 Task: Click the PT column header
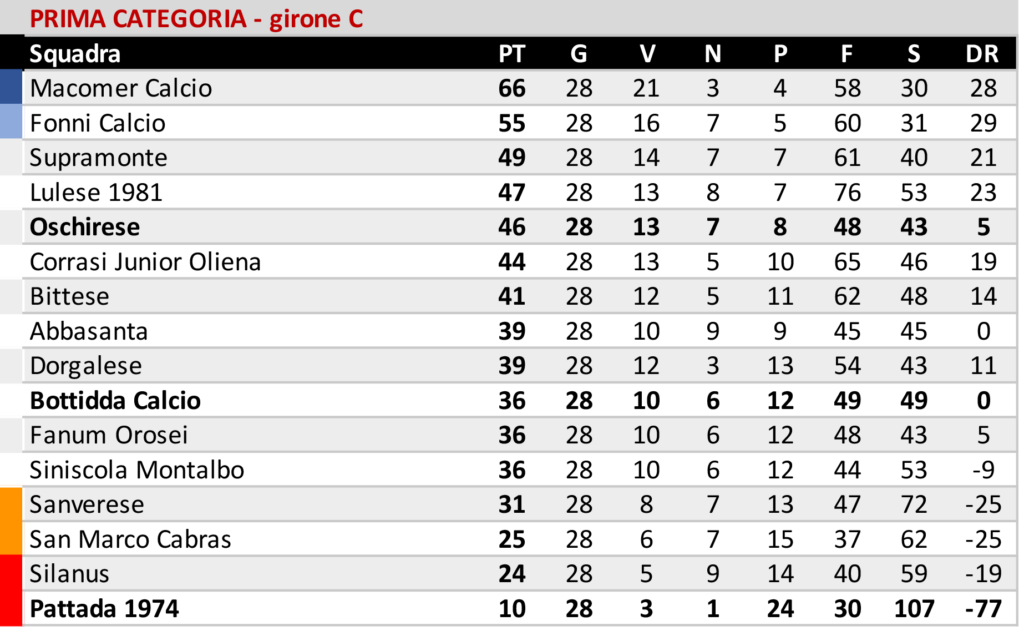click(x=511, y=54)
